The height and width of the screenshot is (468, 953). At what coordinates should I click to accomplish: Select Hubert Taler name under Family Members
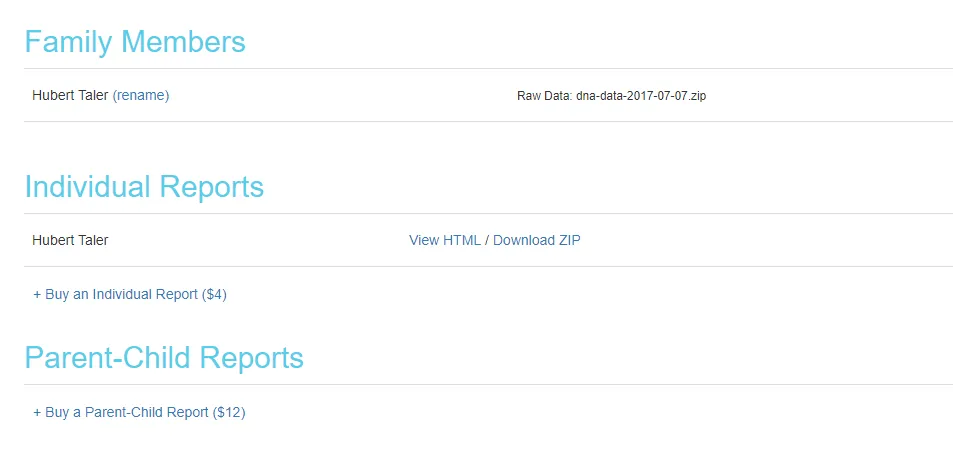tap(71, 95)
